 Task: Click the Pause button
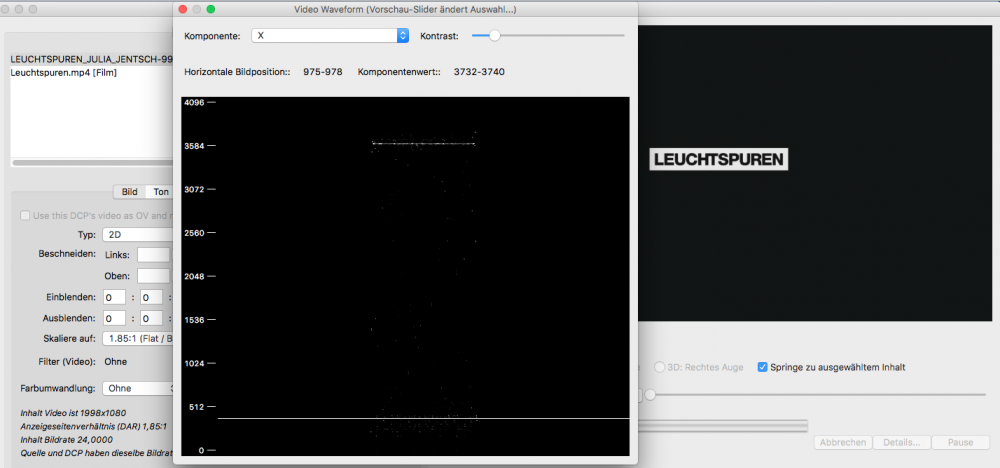(960, 442)
